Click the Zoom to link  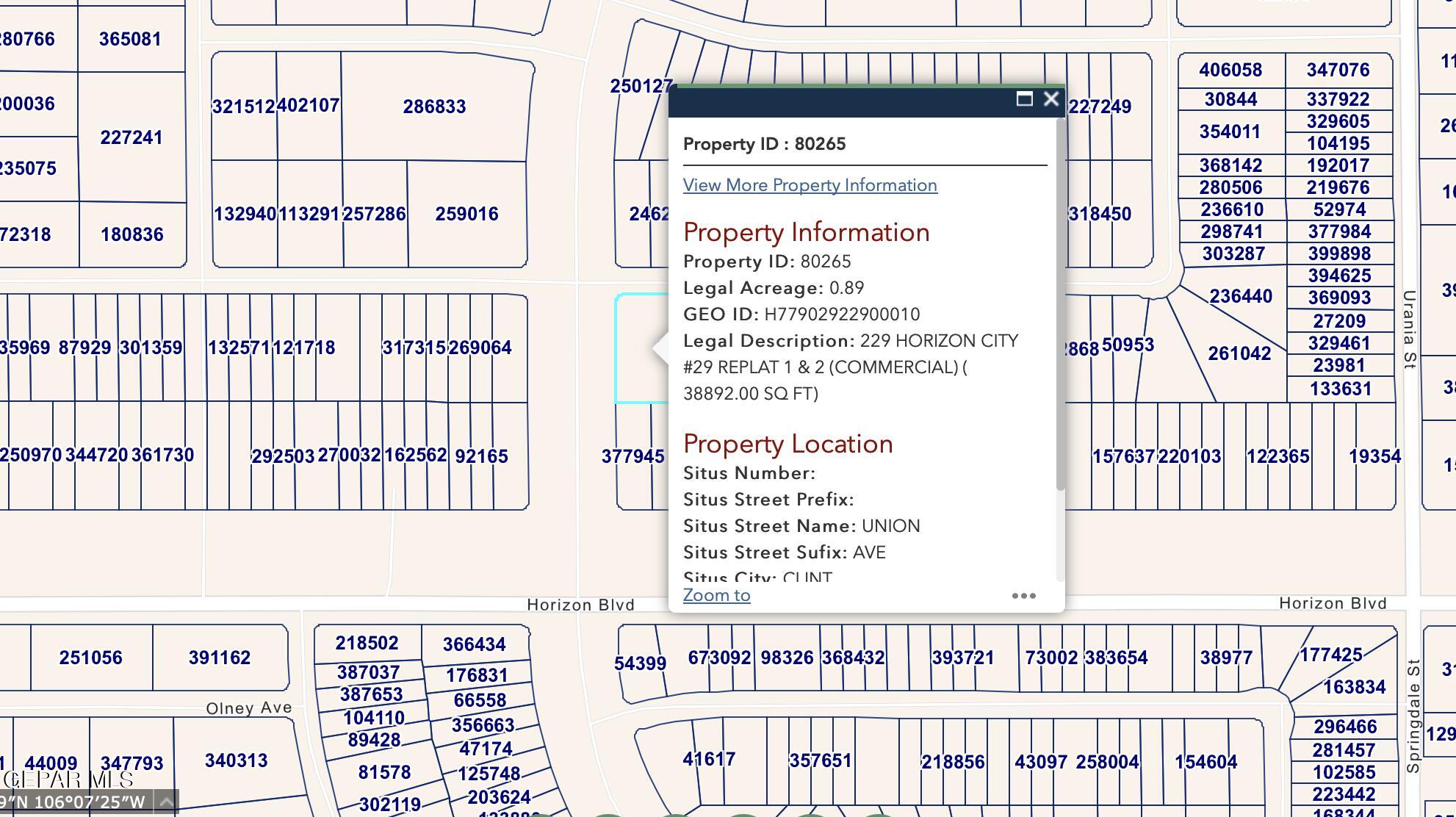click(716, 595)
